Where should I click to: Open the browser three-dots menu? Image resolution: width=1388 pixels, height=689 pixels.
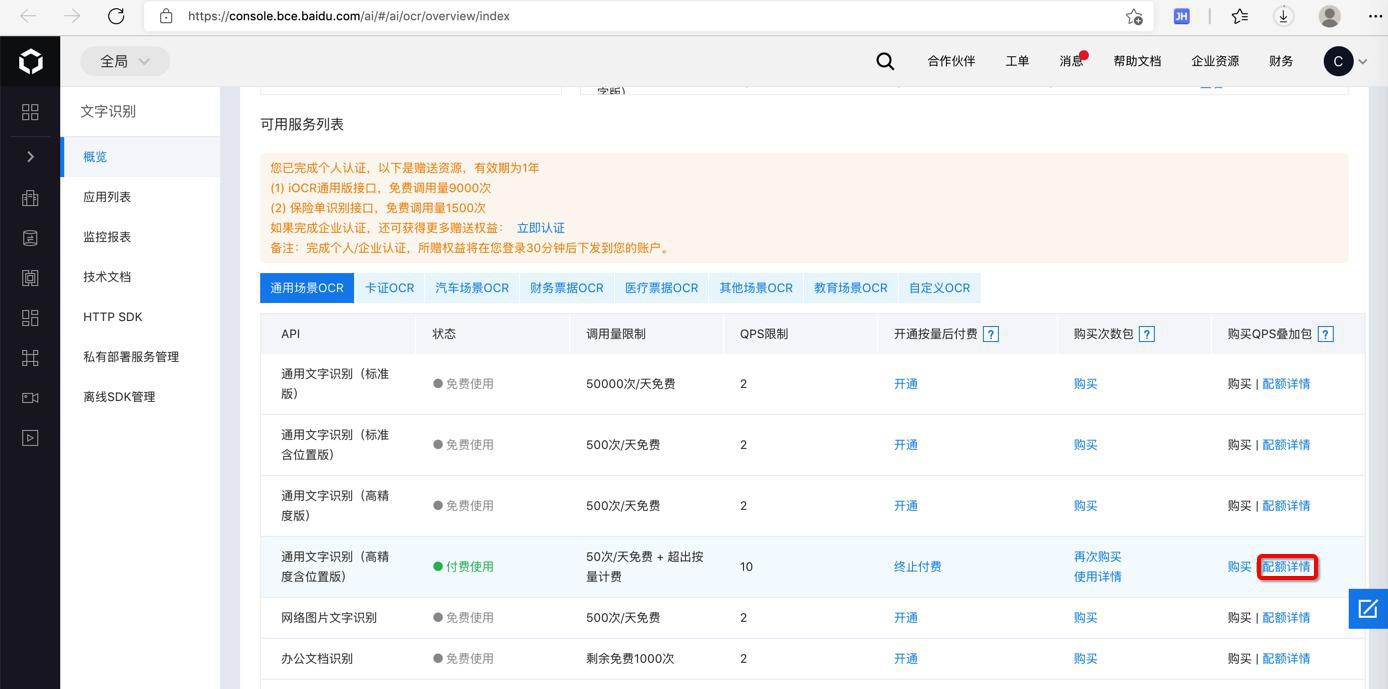point(1375,16)
